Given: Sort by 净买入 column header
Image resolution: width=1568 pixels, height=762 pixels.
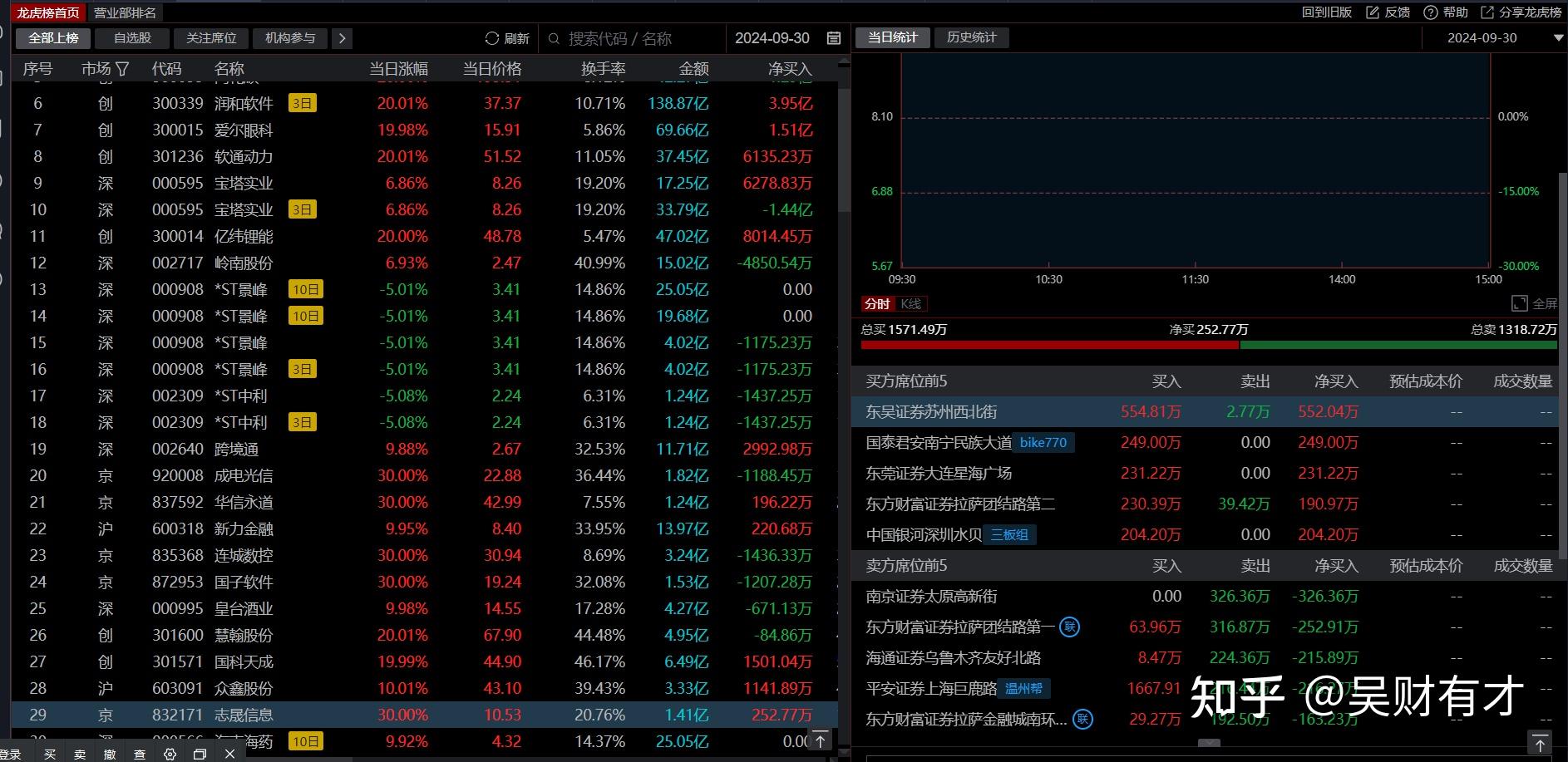Looking at the screenshot, I should [790, 69].
